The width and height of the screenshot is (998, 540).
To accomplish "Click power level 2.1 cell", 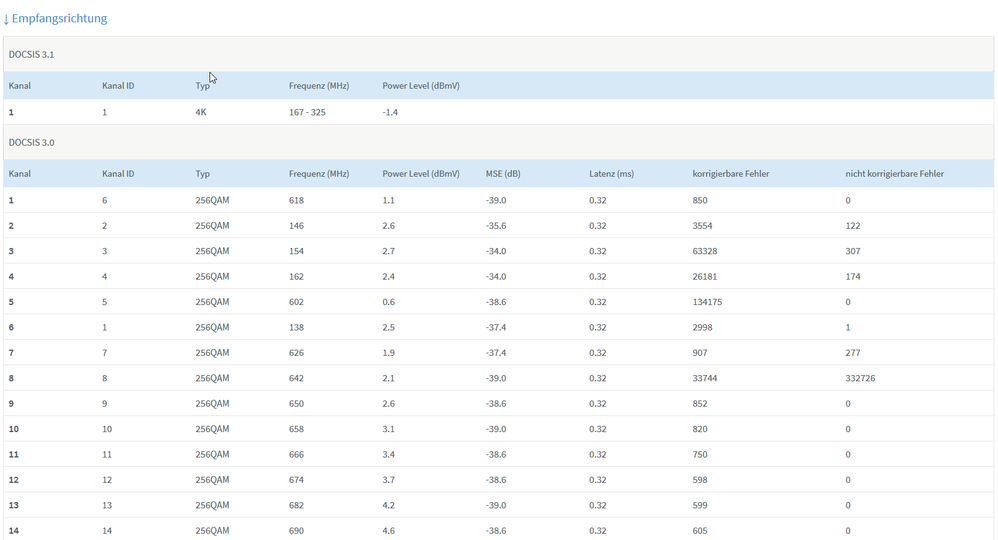I will click(389, 378).
